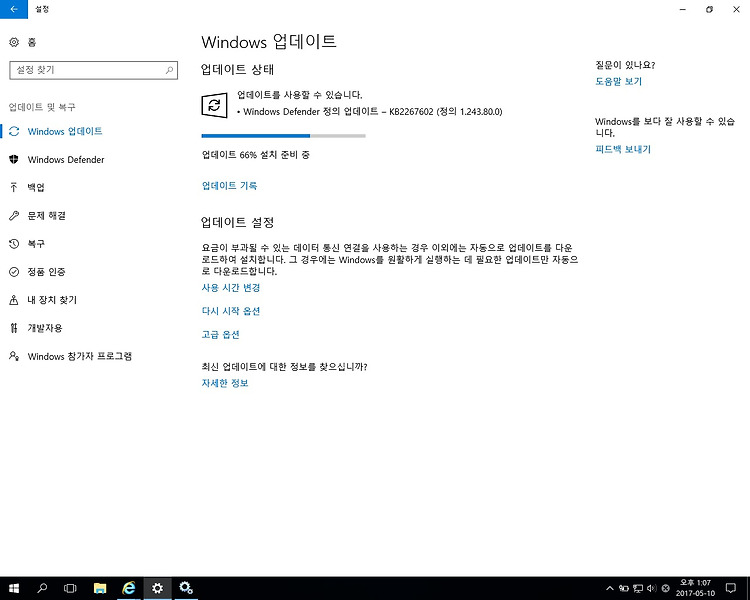The width and height of the screenshot is (750, 600).
Task: Open second gears app on taskbar
Action: pos(186,588)
